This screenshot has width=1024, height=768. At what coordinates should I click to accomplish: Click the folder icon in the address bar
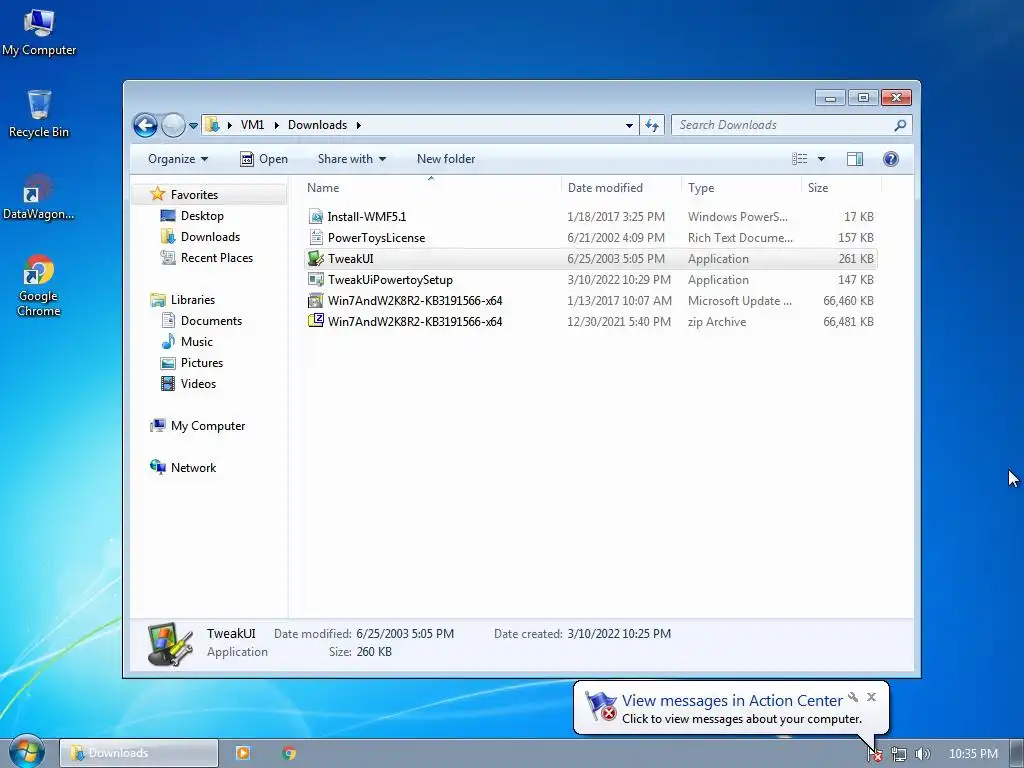coord(212,125)
